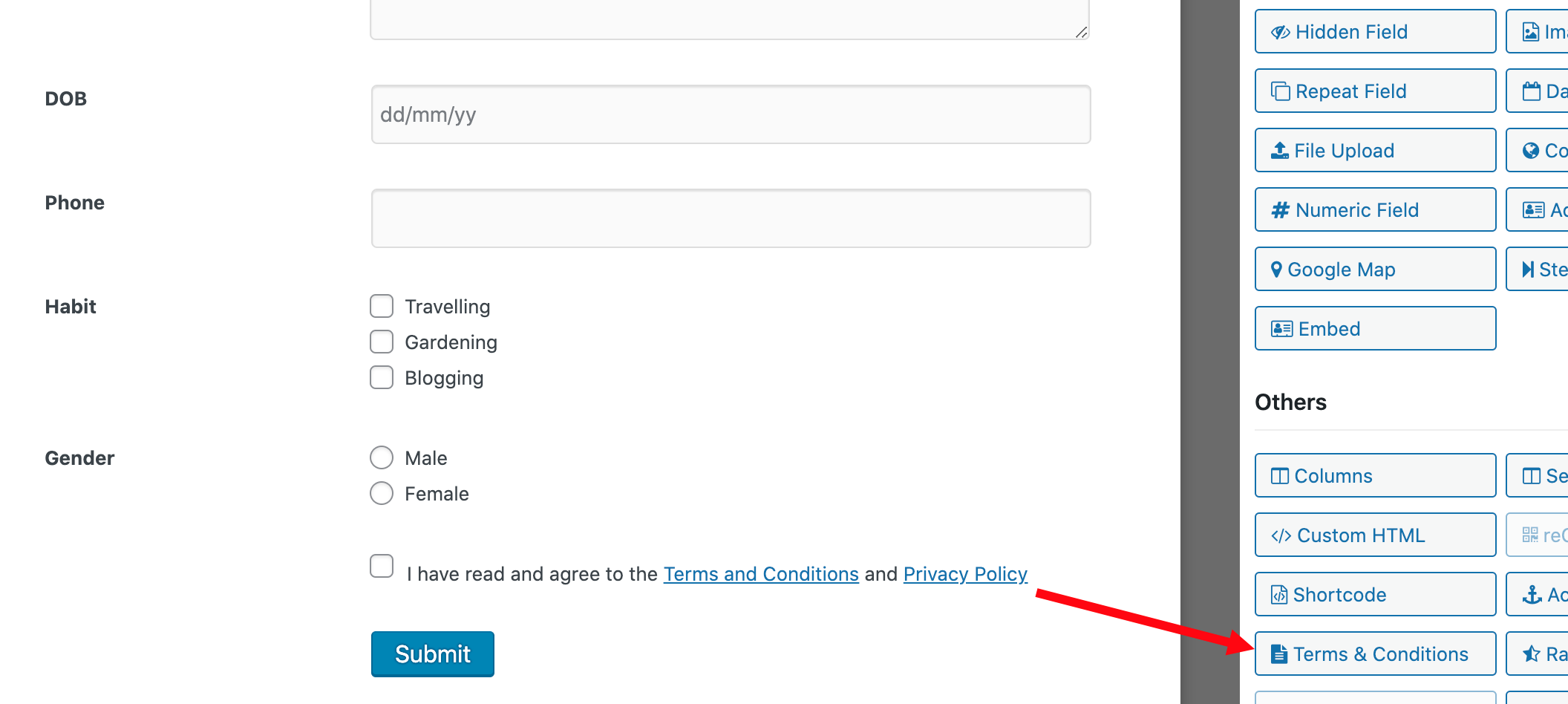Click the Embed field icon
This screenshot has height=704, width=1568.
click(x=1281, y=329)
